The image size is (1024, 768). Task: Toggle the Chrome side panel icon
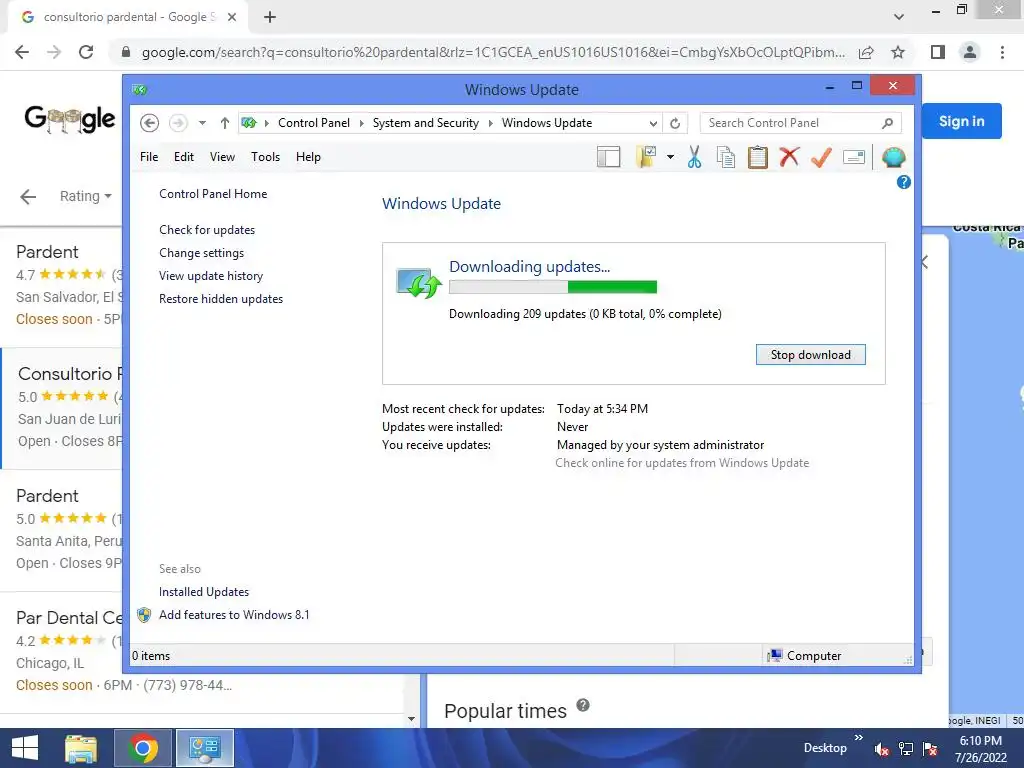click(x=938, y=52)
